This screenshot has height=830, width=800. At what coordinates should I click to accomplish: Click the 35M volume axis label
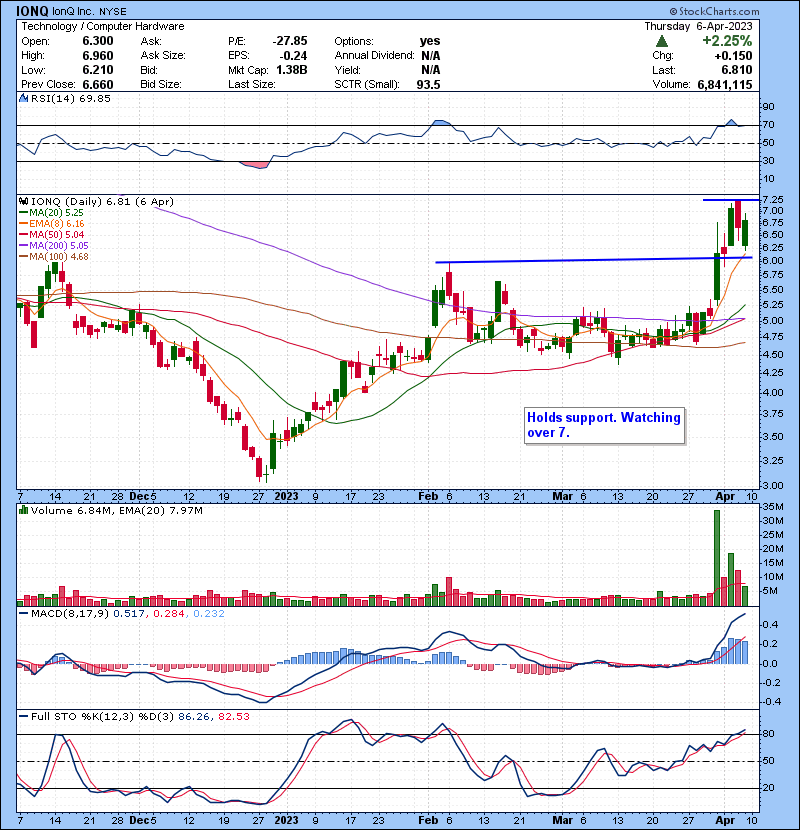tap(773, 507)
